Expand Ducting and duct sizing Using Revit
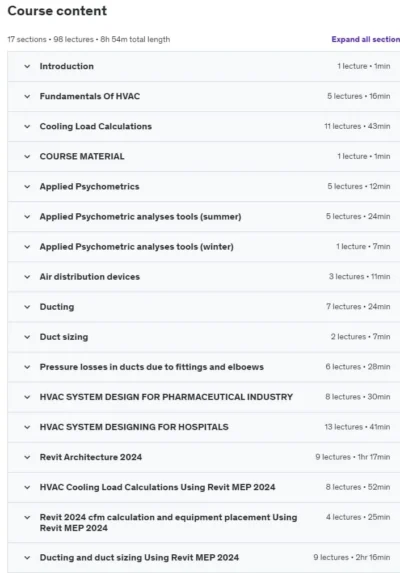400x573 pixels. pyautogui.click(x=139, y=558)
